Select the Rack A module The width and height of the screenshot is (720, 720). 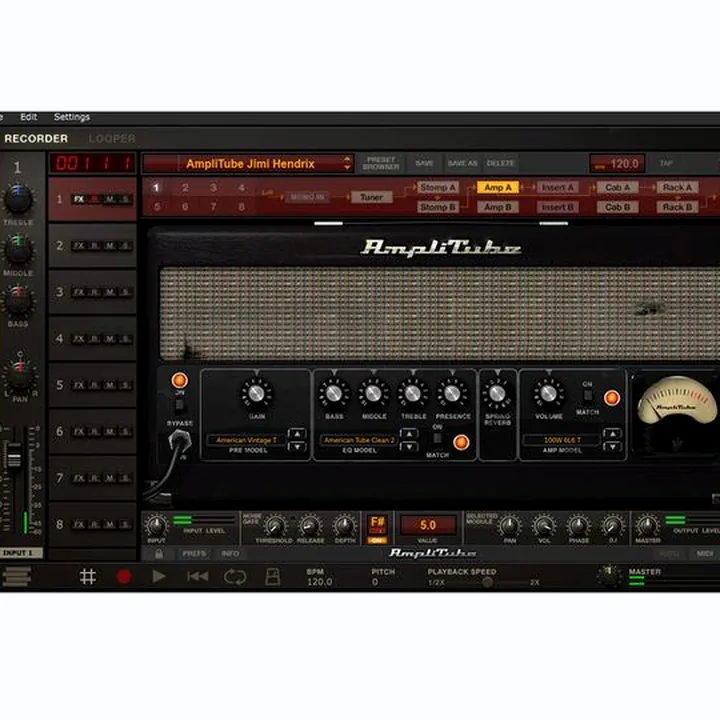pos(677,187)
